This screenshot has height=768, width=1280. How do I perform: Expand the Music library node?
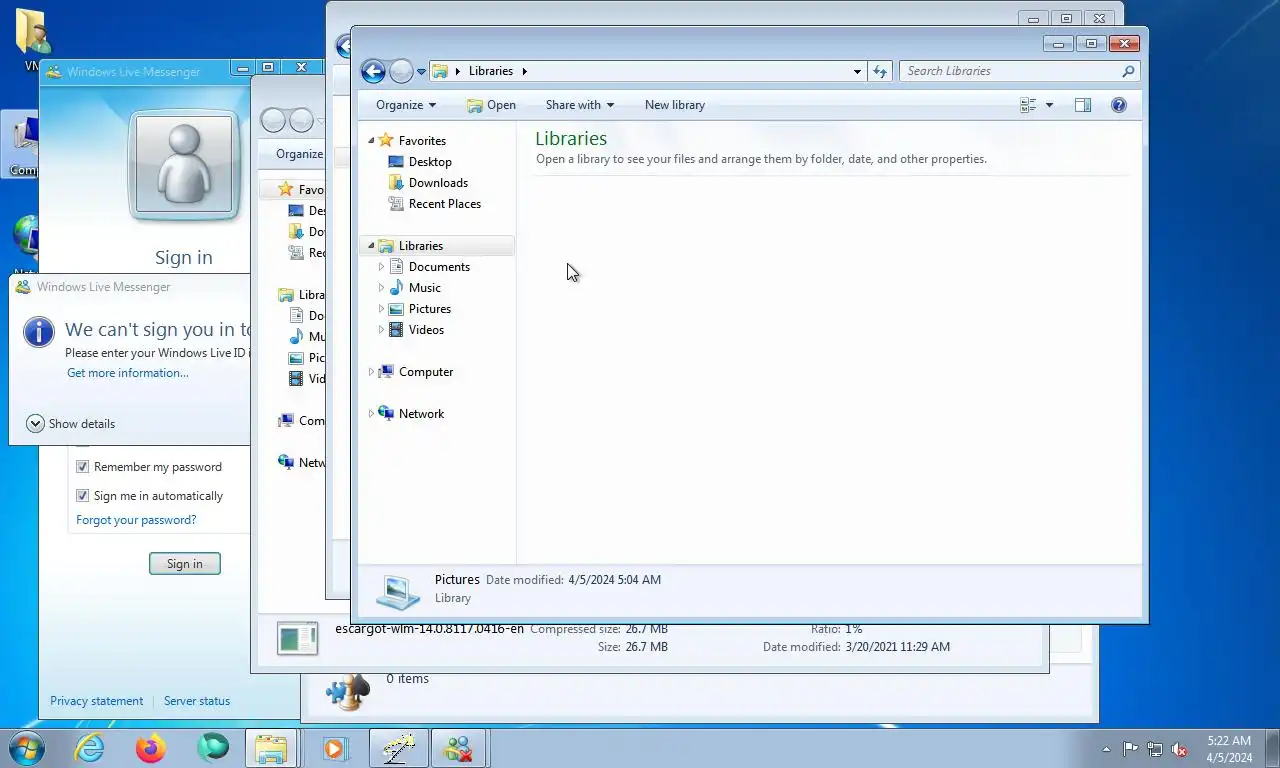tap(381, 288)
